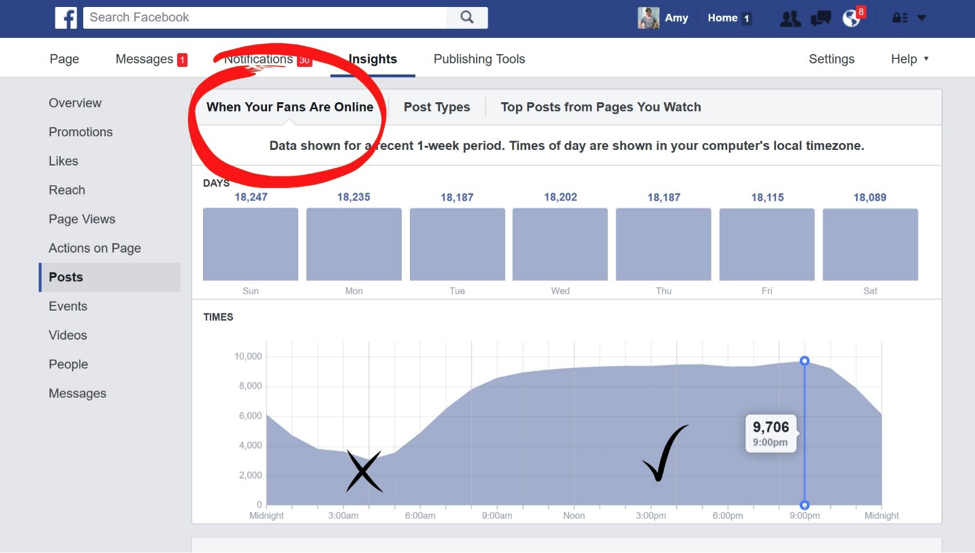The width and height of the screenshot is (975, 553).
Task: Click the Notifications red badge 30
Action: 304,60
